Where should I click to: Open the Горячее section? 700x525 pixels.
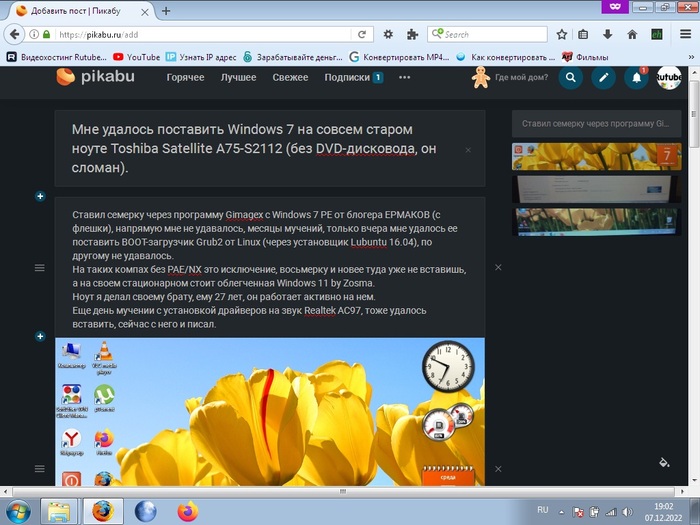pos(185,77)
